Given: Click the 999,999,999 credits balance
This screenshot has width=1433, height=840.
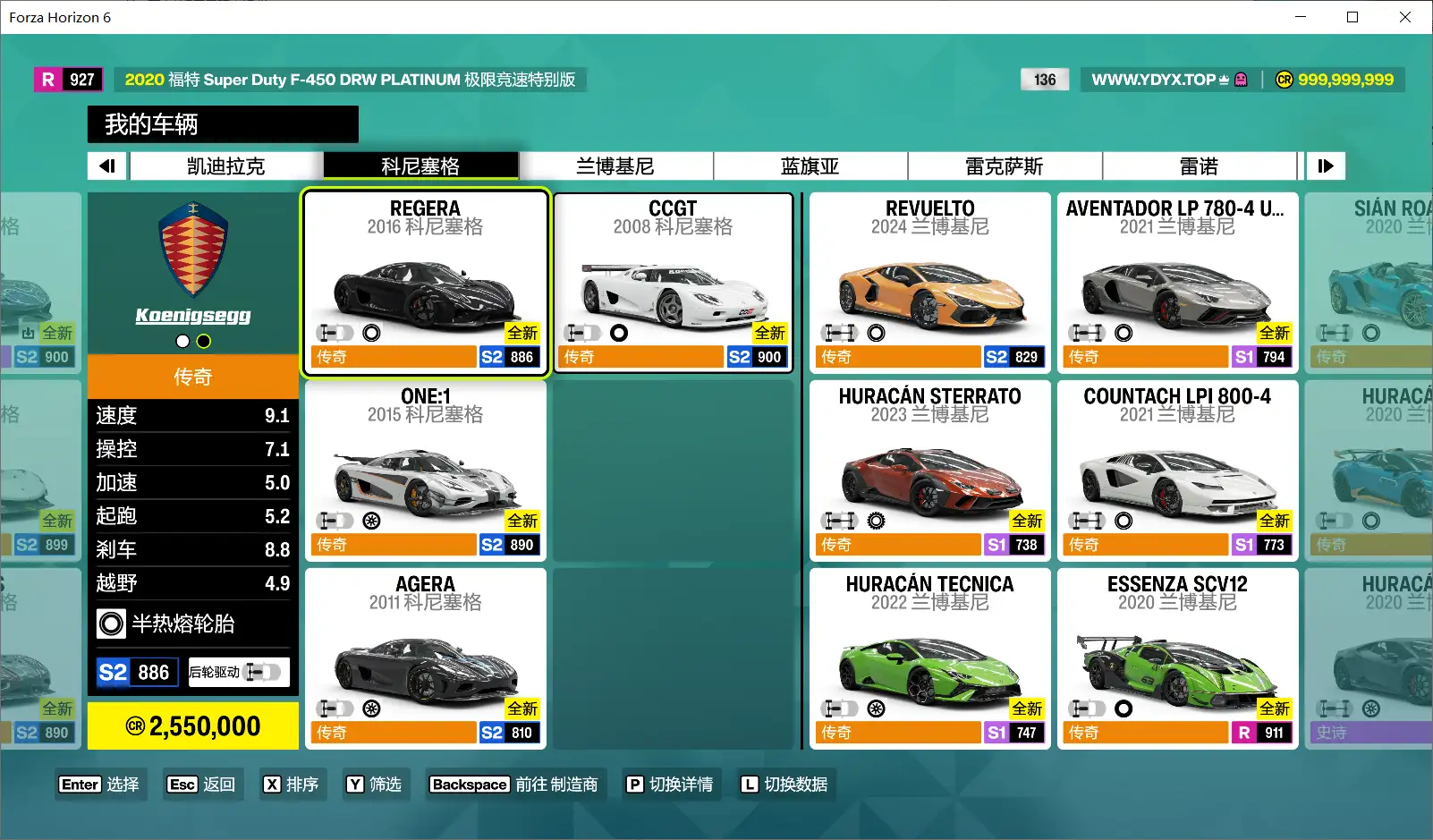Looking at the screenshot, I should tap(1345, 80).
